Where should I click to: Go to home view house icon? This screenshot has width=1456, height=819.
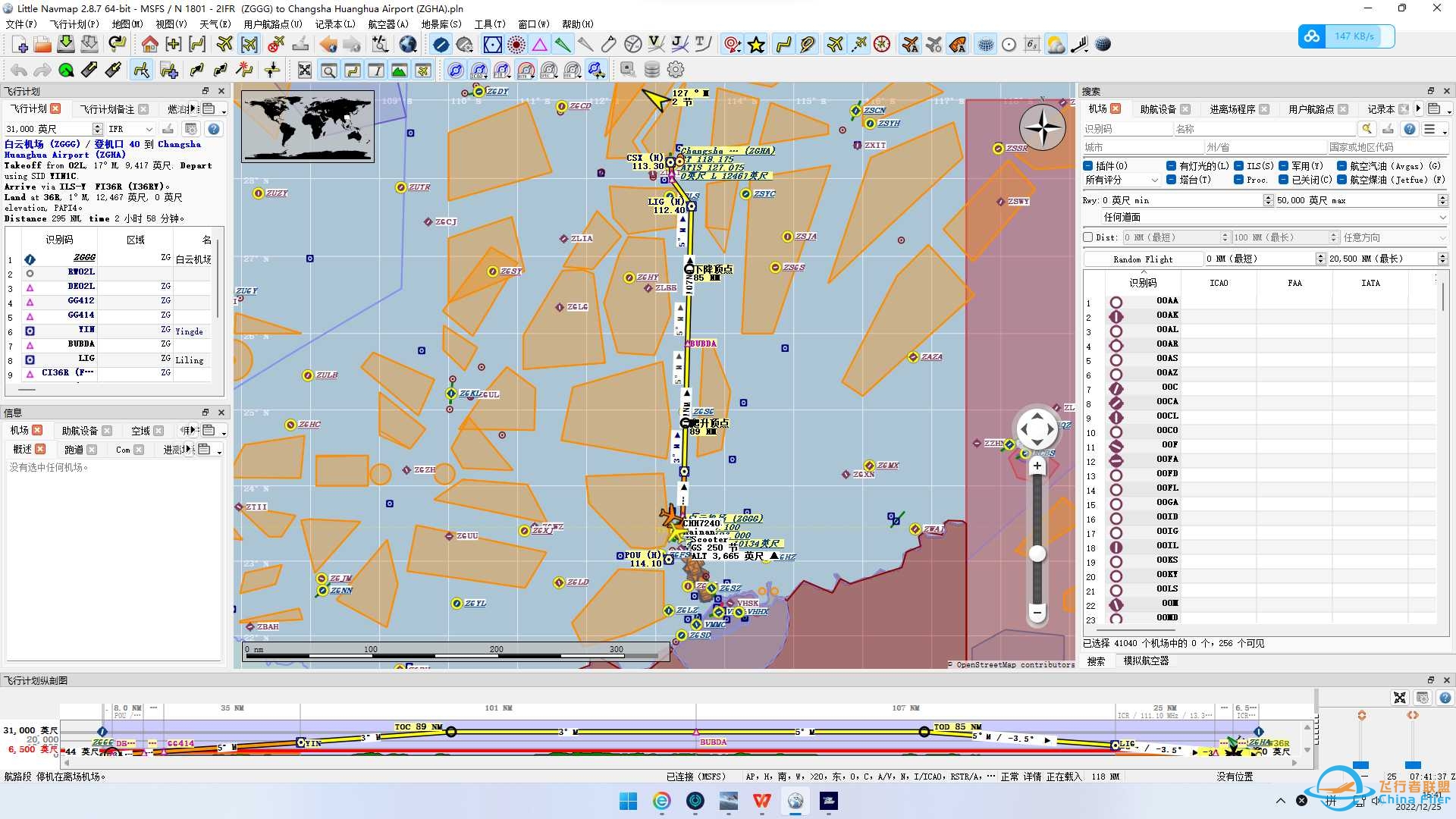pos(150,45)
